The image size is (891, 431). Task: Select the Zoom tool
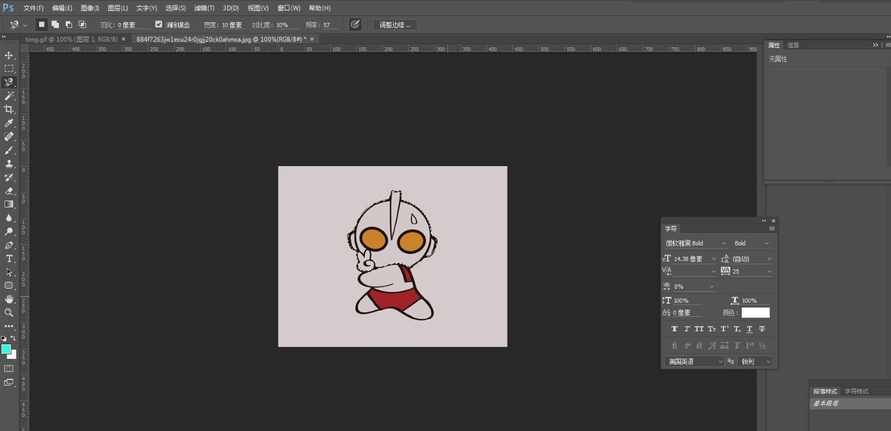point(9,312)
